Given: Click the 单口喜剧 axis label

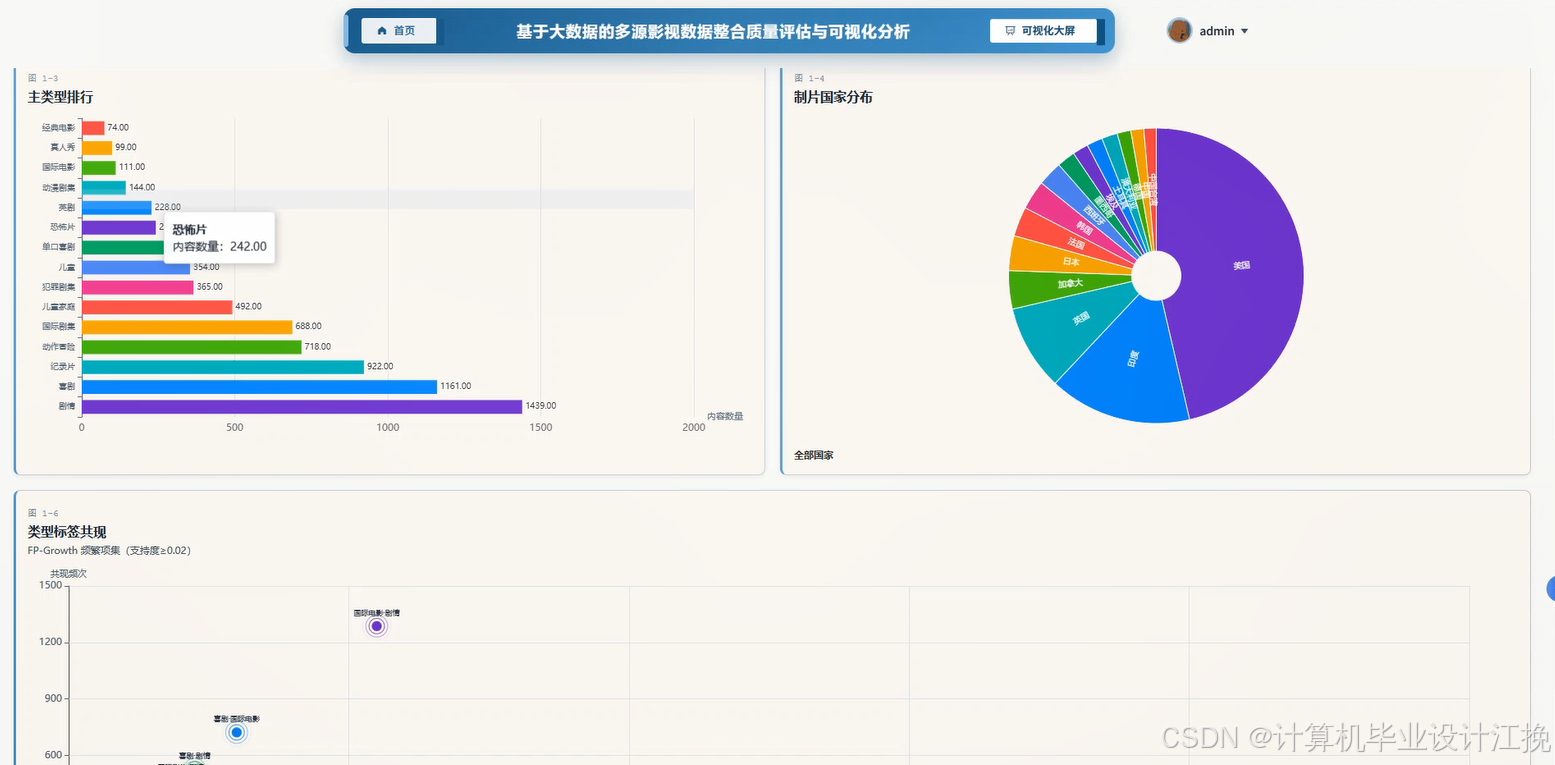Looking at the screenshot, I should coord(59,247).
